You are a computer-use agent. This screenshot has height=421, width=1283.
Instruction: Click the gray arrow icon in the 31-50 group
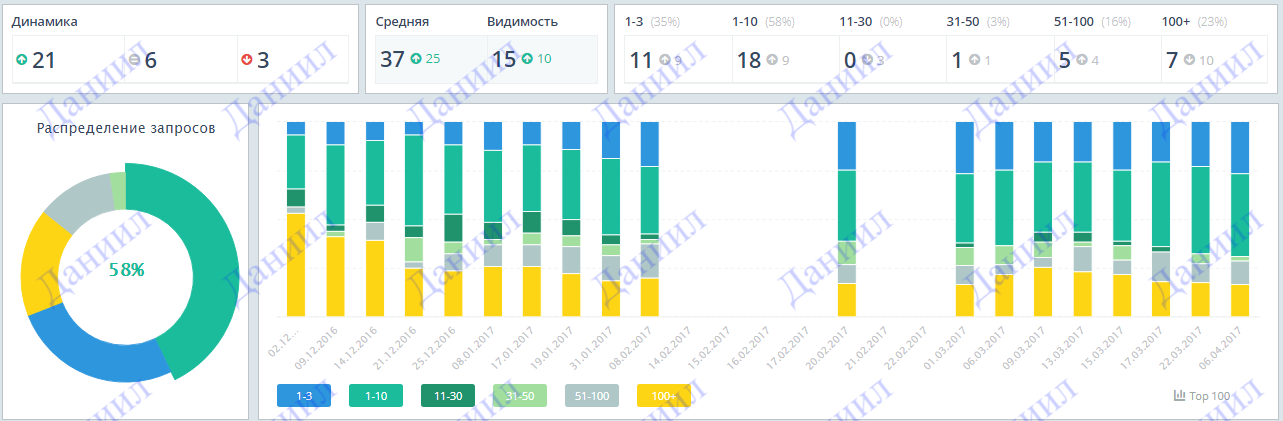point(975,60)
